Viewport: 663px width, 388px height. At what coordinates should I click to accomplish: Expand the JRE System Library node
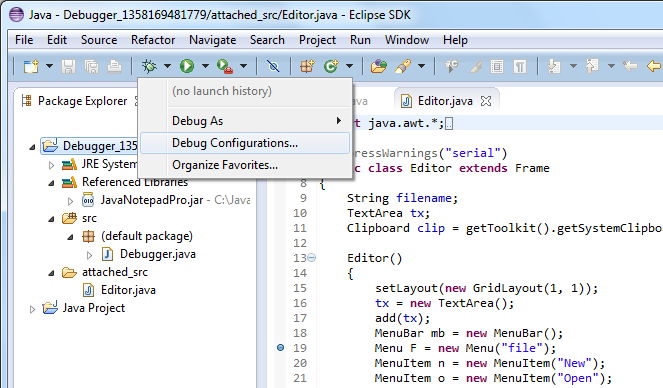pos(51,165)
